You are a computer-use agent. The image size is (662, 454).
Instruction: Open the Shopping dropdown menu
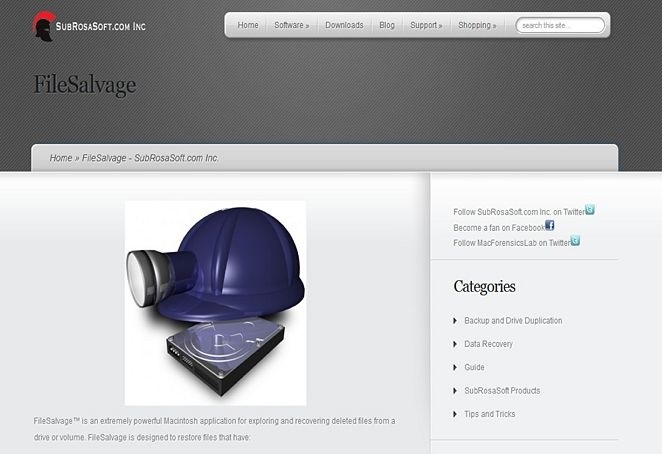477,25
